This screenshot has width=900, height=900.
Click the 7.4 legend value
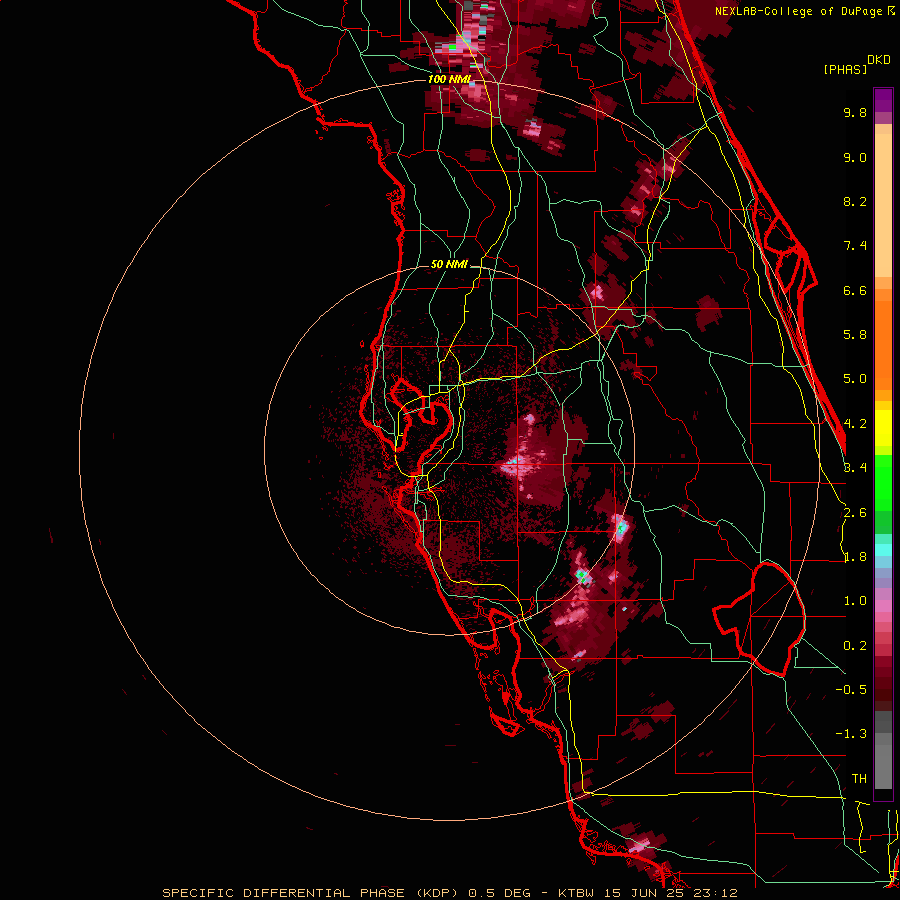[x=855, y=246]
